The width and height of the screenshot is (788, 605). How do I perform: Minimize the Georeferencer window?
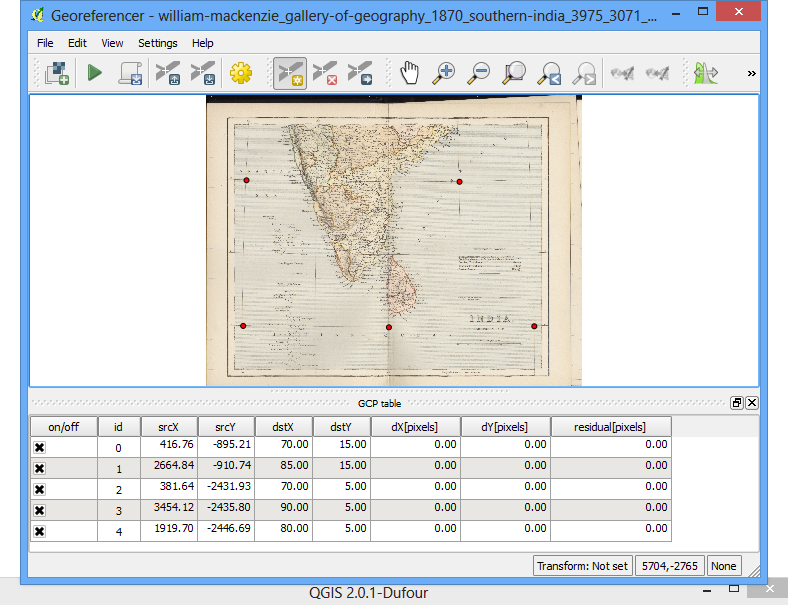pos(676,12)
